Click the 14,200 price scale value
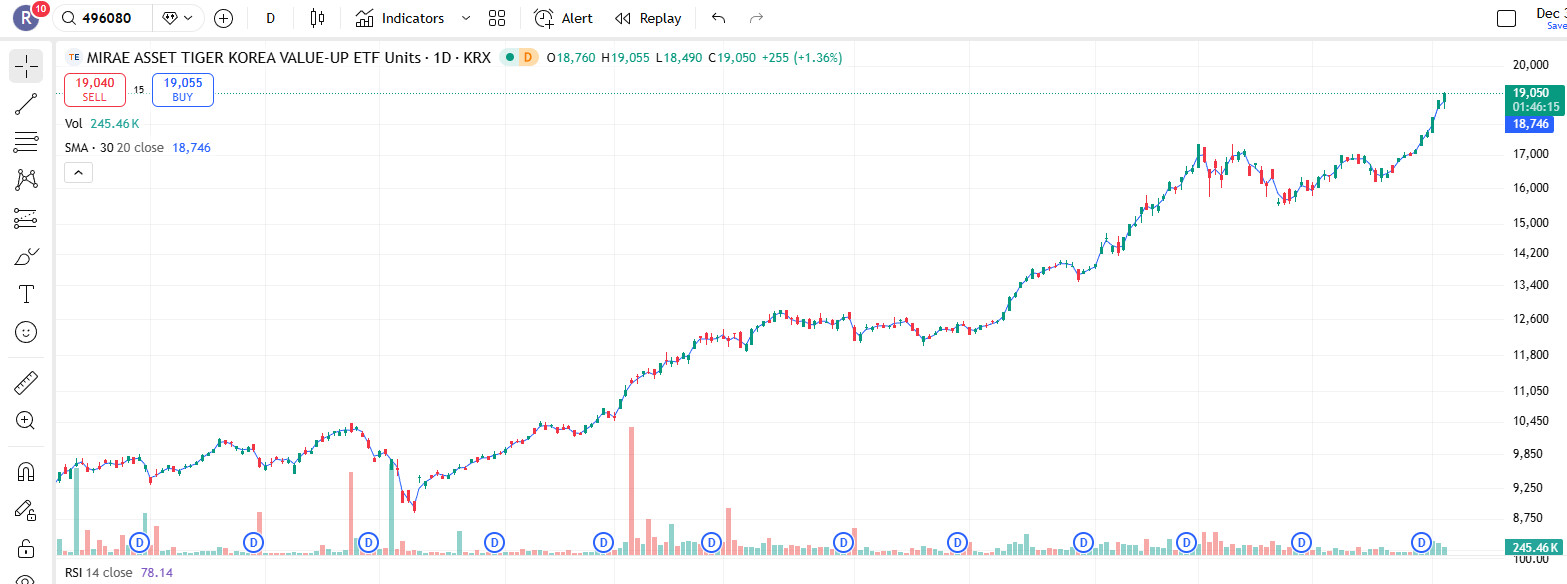 click(x=1532, y=254)
